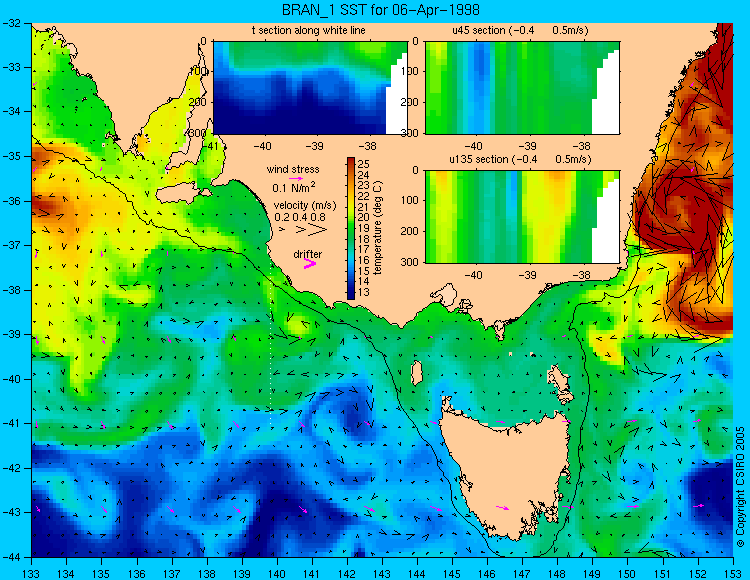Screen dimensions: 750x580
Task: Click the 't section along white line' label
Action: pos(309,30)
